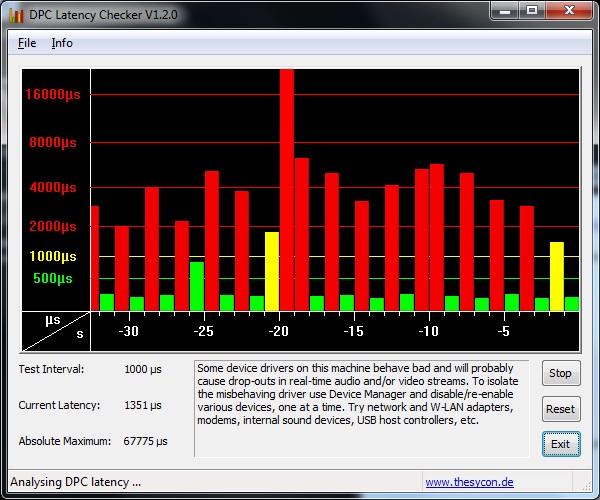Click the 2000µs axis label
Image resolution: width=600 pixels, height=500 pixels.
53,226
